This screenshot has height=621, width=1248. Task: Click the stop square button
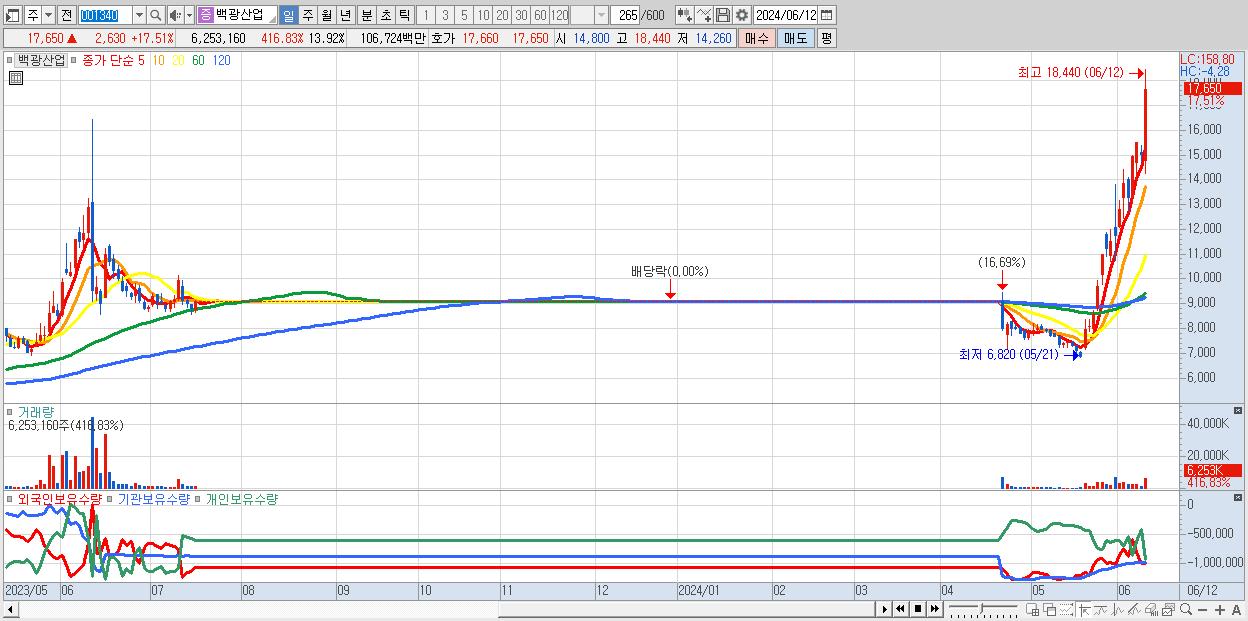[918, 609]
